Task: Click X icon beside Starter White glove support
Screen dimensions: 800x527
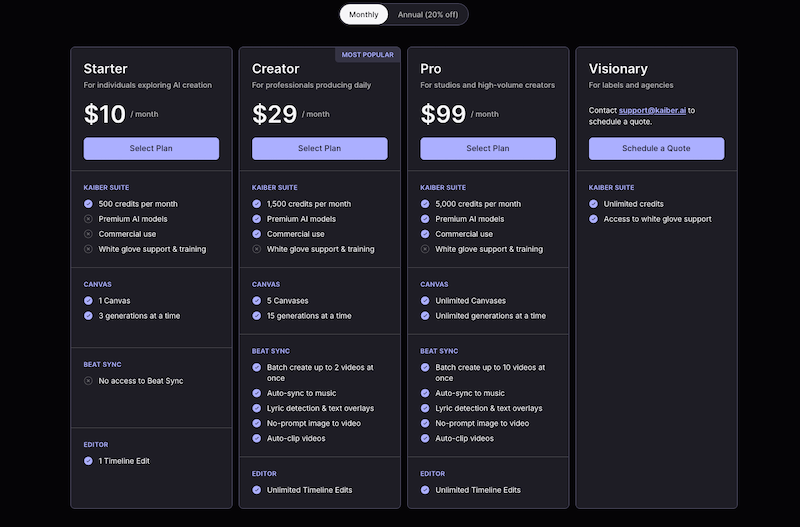Action: pyautogui.click(x=88, y=249)
